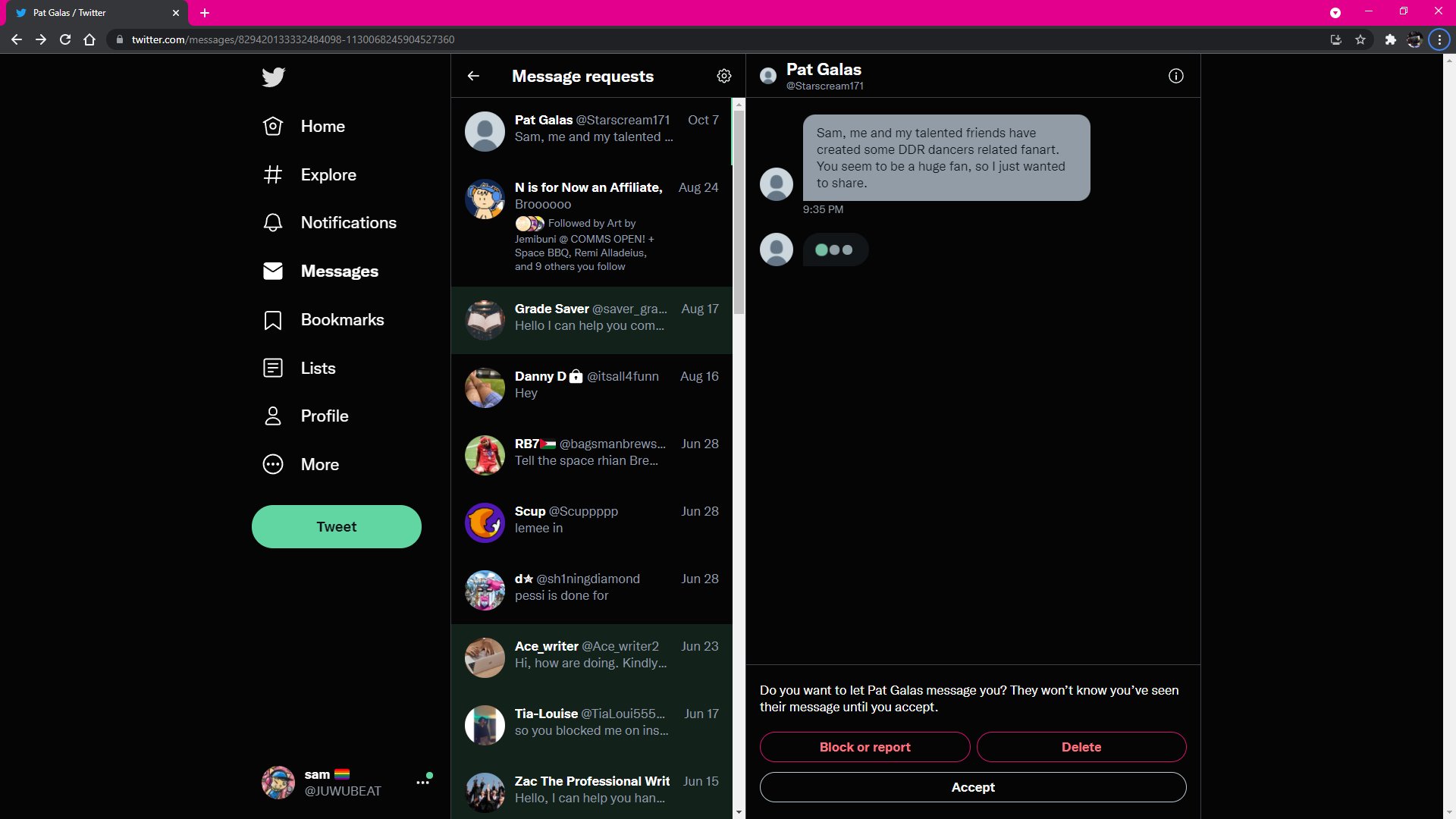The width and height of the screenshot is (1456, 819).
Task: Click the message list scrollbar down arrow
Action: (739, 812)
